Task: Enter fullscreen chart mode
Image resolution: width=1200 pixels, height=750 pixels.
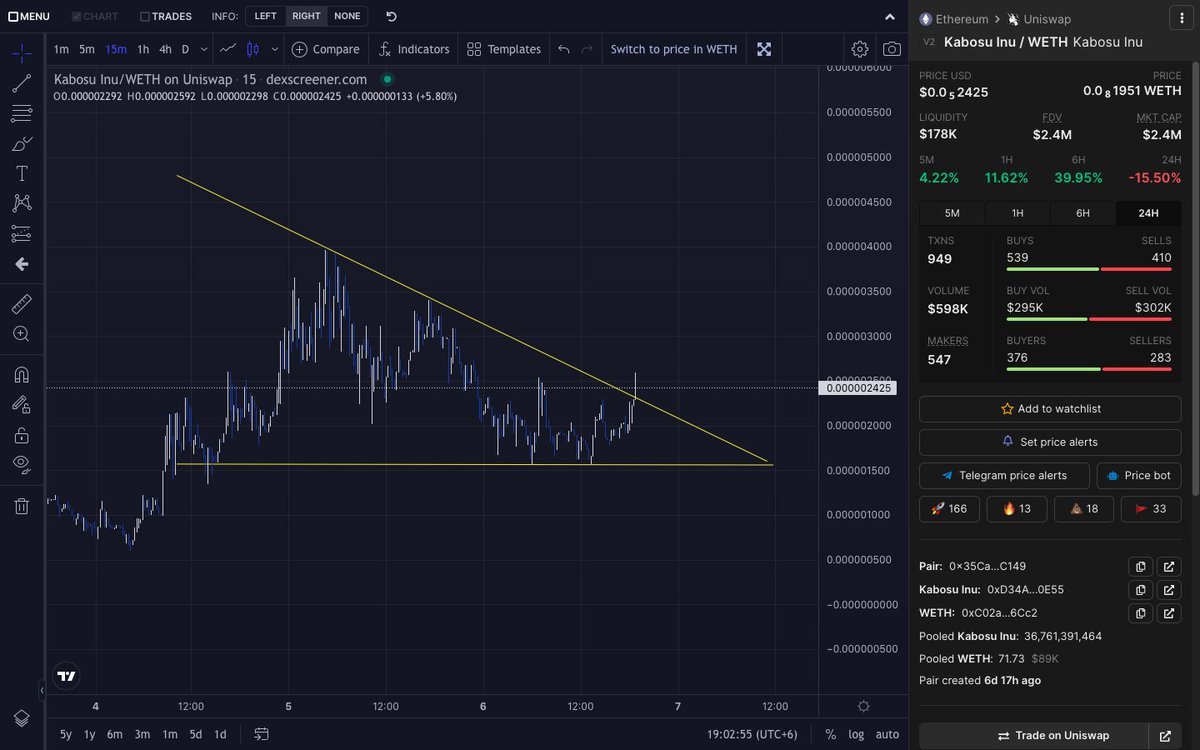Action: tap(764, 49)
